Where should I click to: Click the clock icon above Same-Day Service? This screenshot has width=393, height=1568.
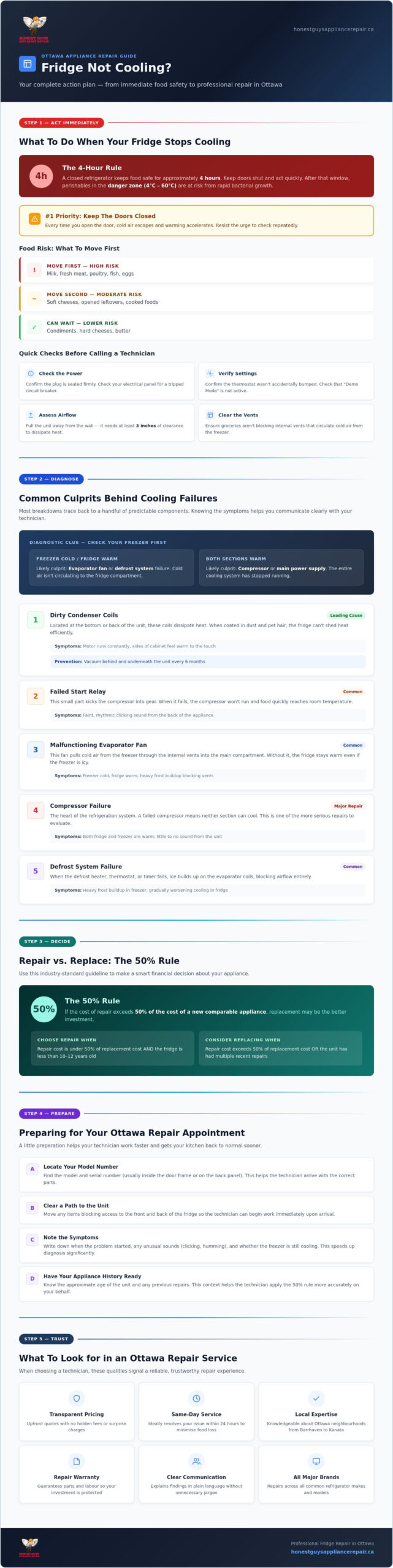196,1398
